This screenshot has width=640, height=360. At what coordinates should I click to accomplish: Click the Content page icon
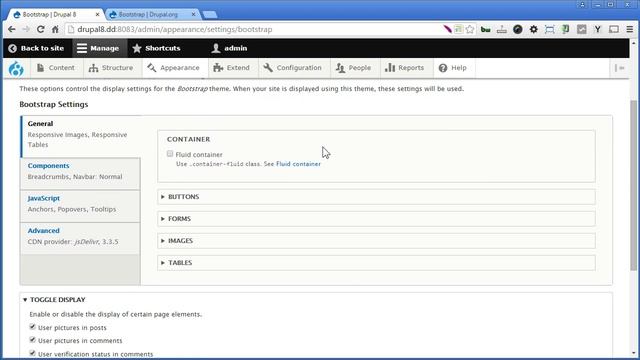tap(40, 68)
